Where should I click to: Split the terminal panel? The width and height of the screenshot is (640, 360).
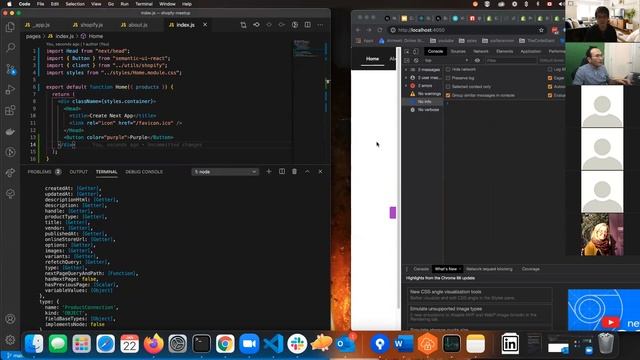pyautogui.click(x=282, y=171)
